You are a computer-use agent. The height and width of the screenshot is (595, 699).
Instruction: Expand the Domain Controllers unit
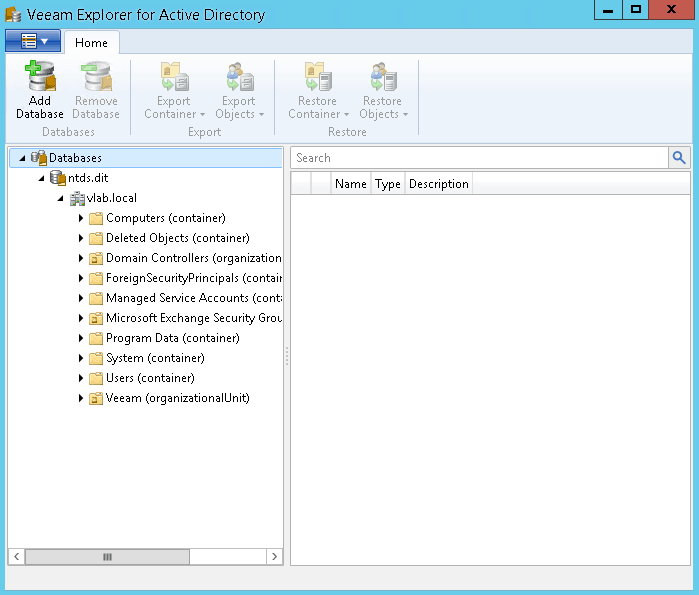pyautogui.click(x=81, y=258)
